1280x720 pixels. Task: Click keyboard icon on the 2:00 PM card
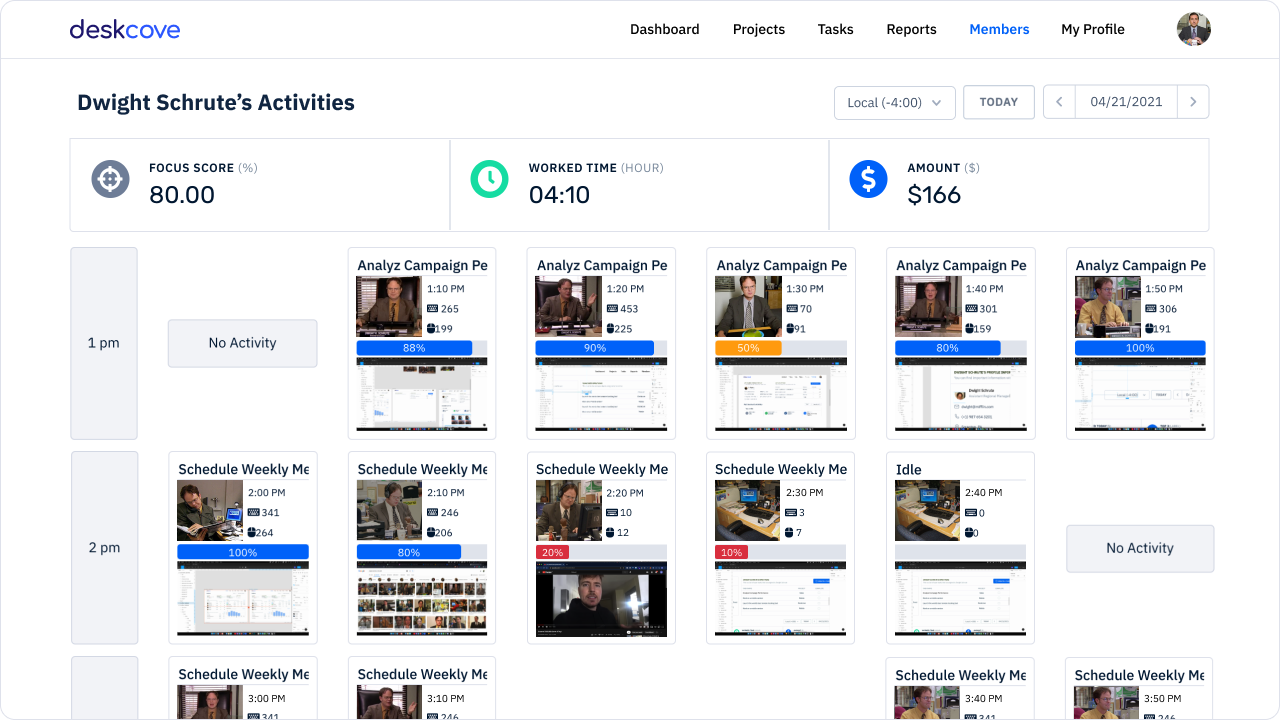click(x=254, y=513)
